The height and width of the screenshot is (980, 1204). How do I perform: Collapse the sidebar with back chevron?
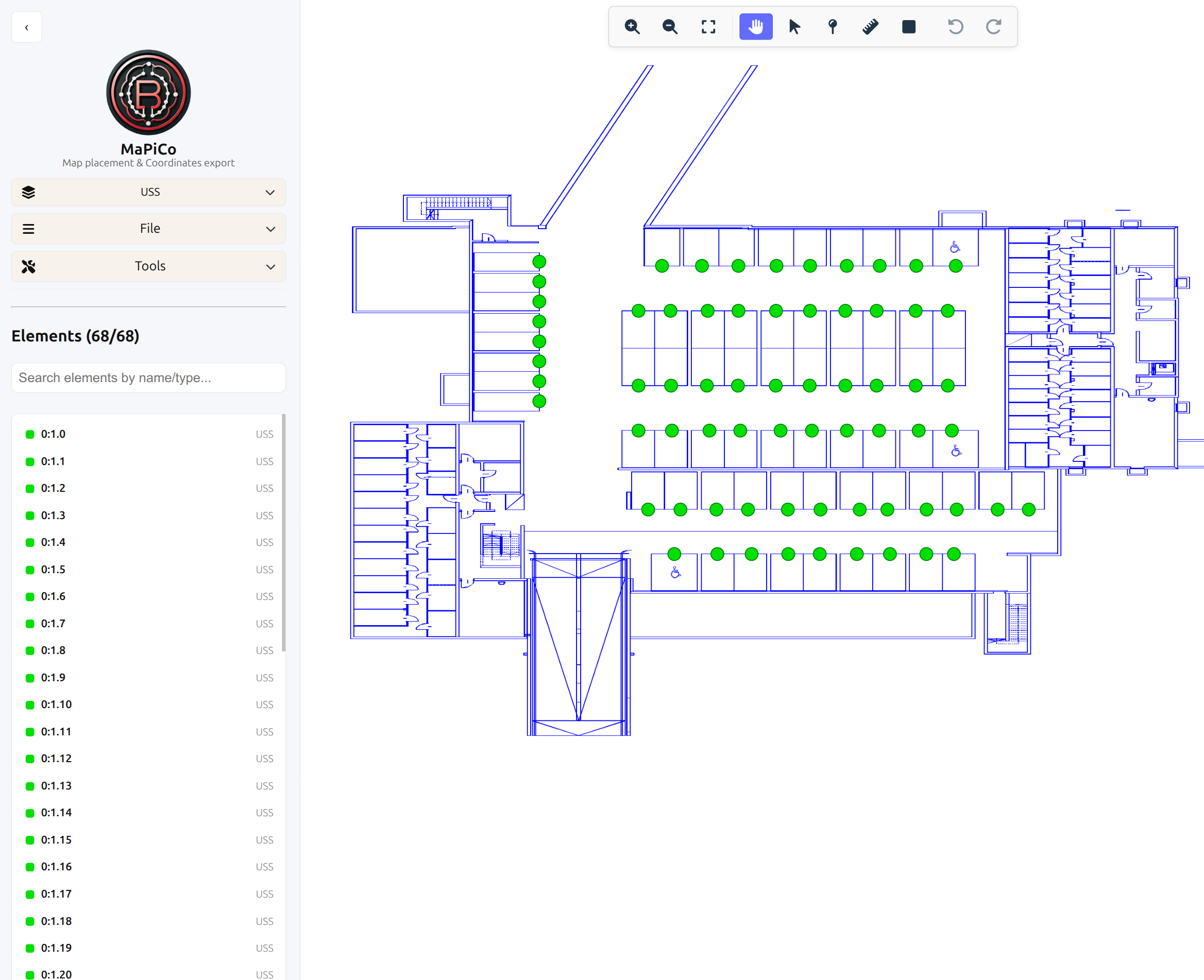pyautogui.click(x=27, y=27)
